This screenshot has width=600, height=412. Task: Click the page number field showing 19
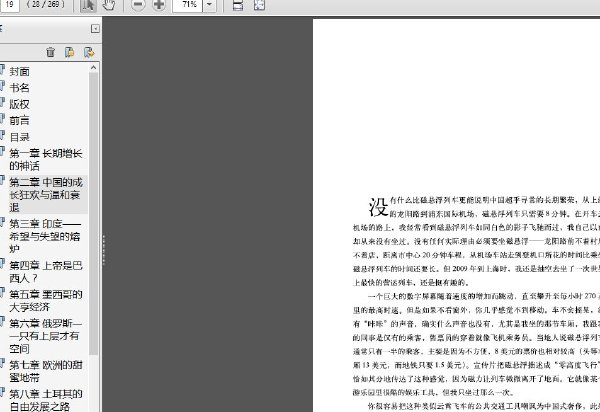point(10,5)
